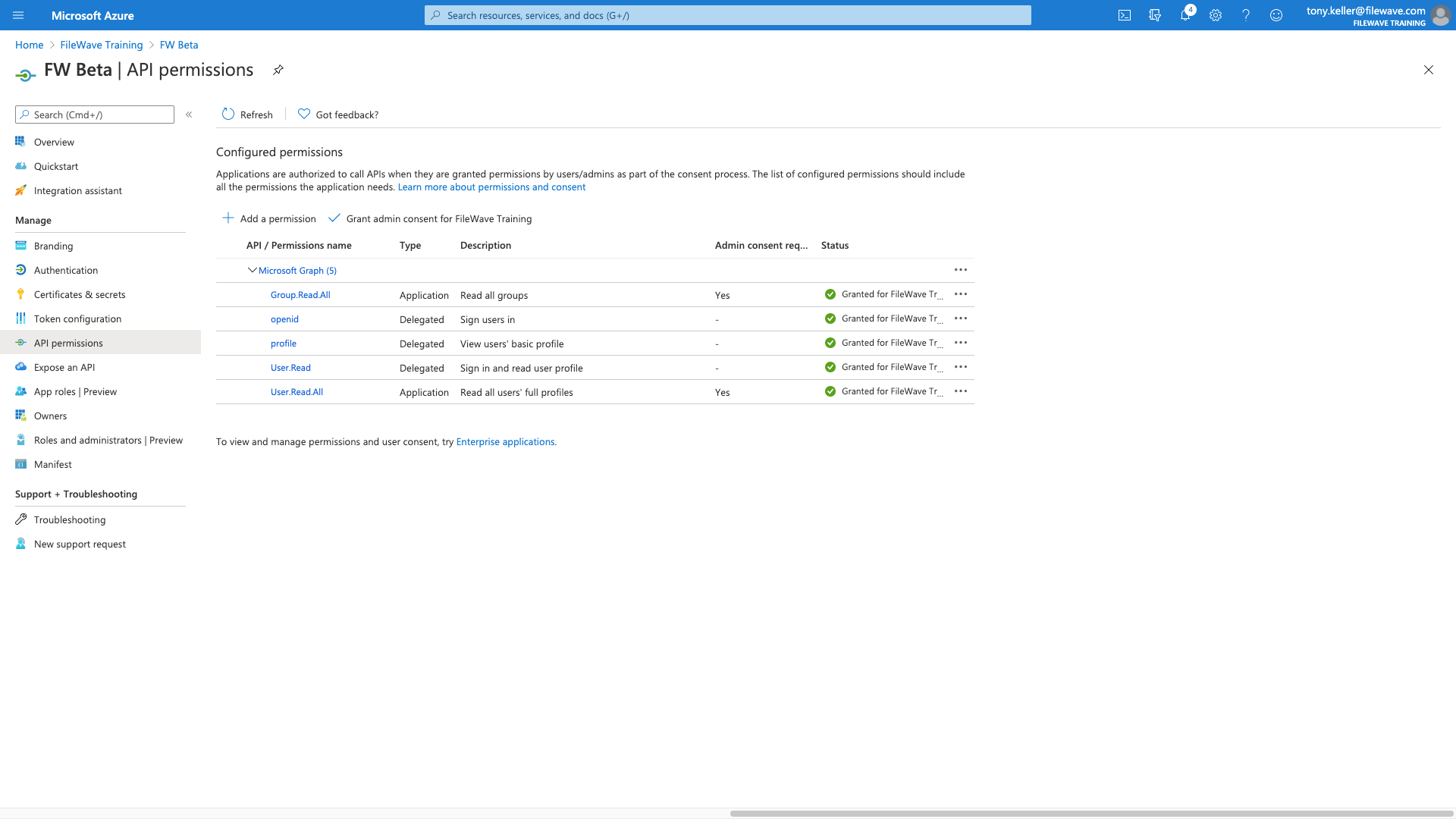
Task: Click the Status column header
Action: (x=835, y=246)
